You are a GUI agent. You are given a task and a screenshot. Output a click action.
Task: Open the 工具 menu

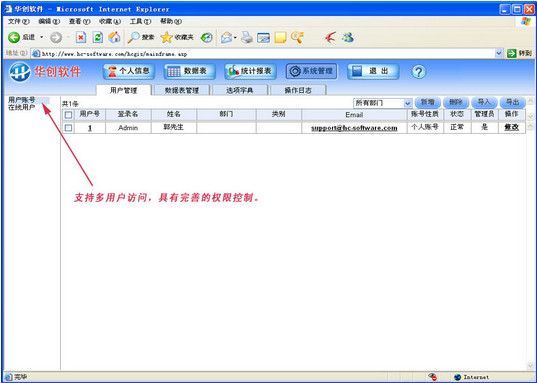(140, 21)
